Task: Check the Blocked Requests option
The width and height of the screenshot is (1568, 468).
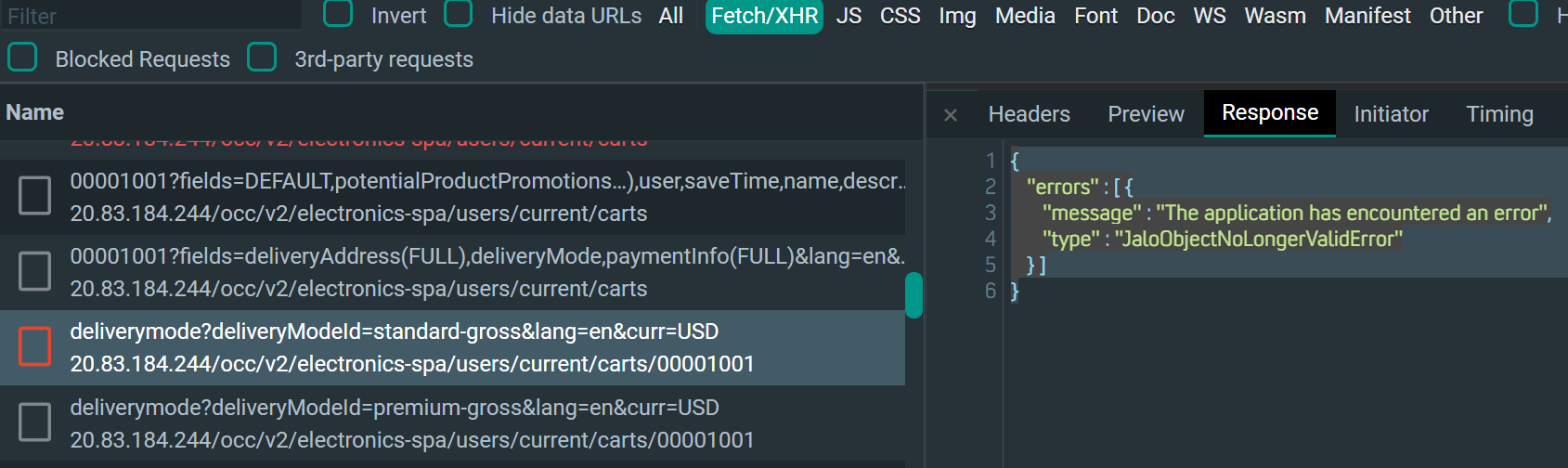Action: coord(22,58)
